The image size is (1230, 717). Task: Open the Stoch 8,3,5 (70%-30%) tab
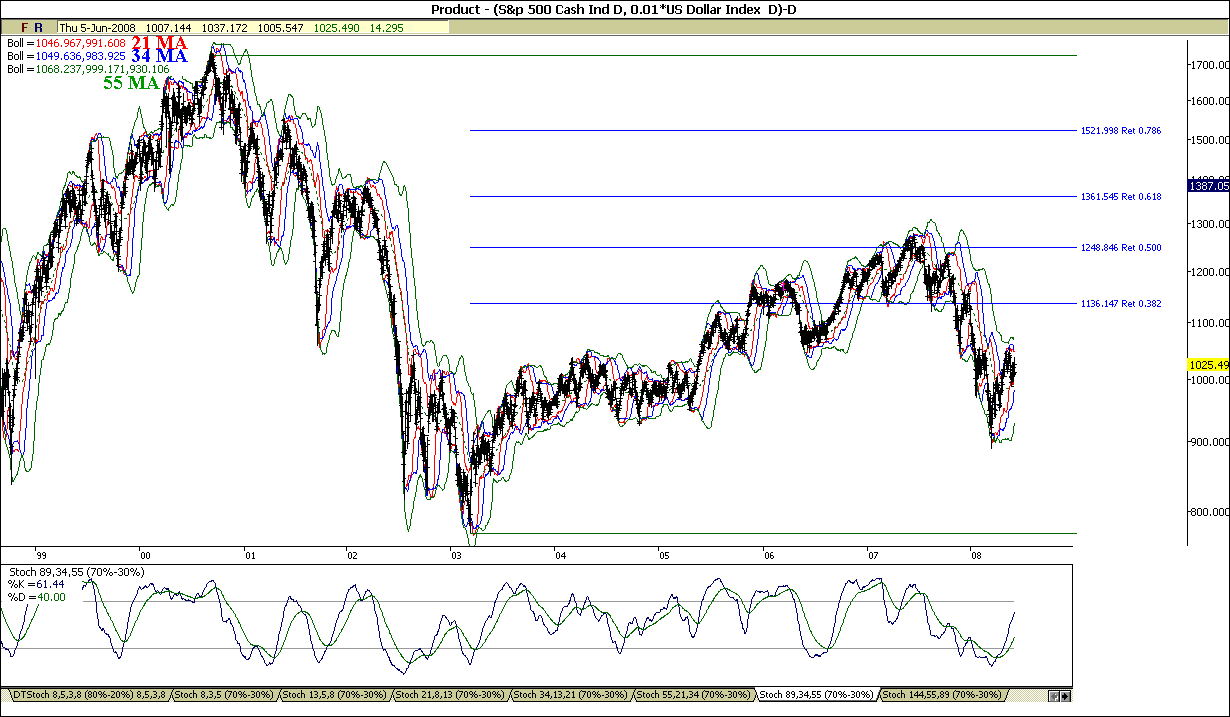[225, 694]
